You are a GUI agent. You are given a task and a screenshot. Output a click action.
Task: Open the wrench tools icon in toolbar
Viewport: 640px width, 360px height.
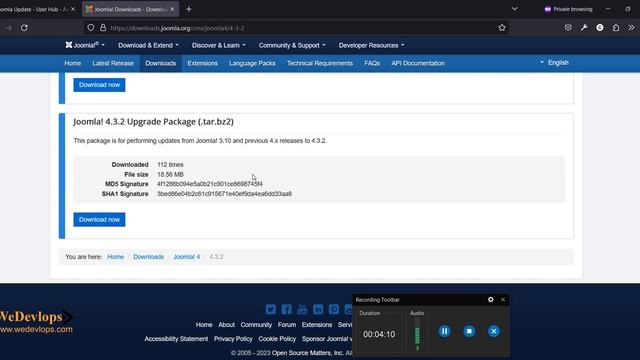click(584, 28)
